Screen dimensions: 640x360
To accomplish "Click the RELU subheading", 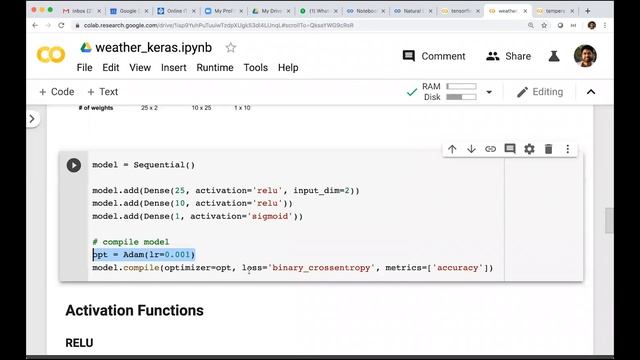I will pos(79,343).
